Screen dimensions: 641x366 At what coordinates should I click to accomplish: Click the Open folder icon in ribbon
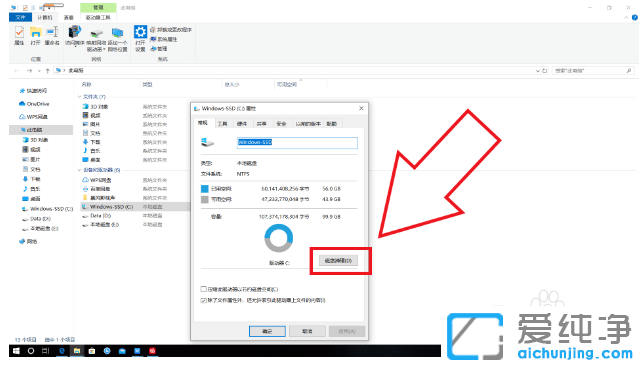click(36, 35)
